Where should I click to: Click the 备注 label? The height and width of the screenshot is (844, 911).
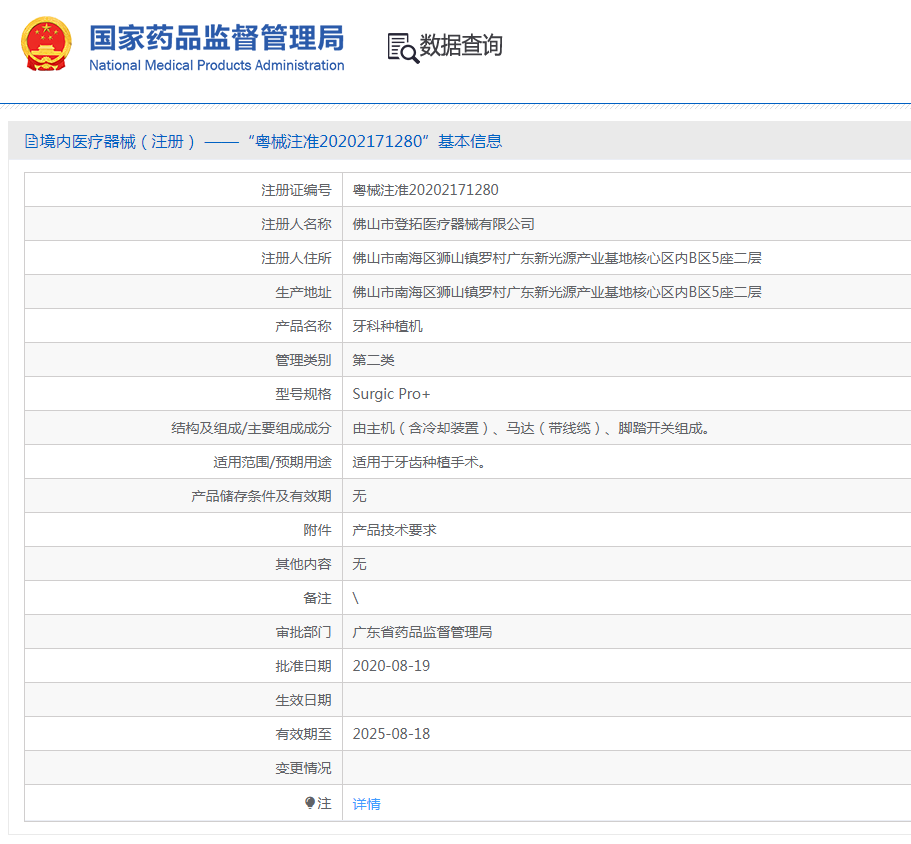(x=317, y=598)
